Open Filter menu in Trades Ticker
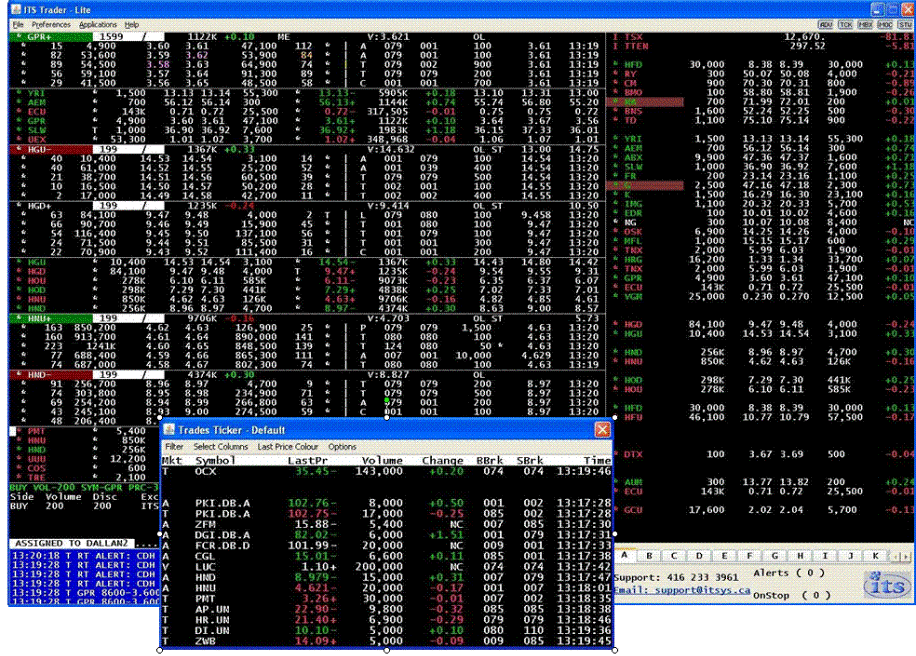916x656 pixels. 174,446
